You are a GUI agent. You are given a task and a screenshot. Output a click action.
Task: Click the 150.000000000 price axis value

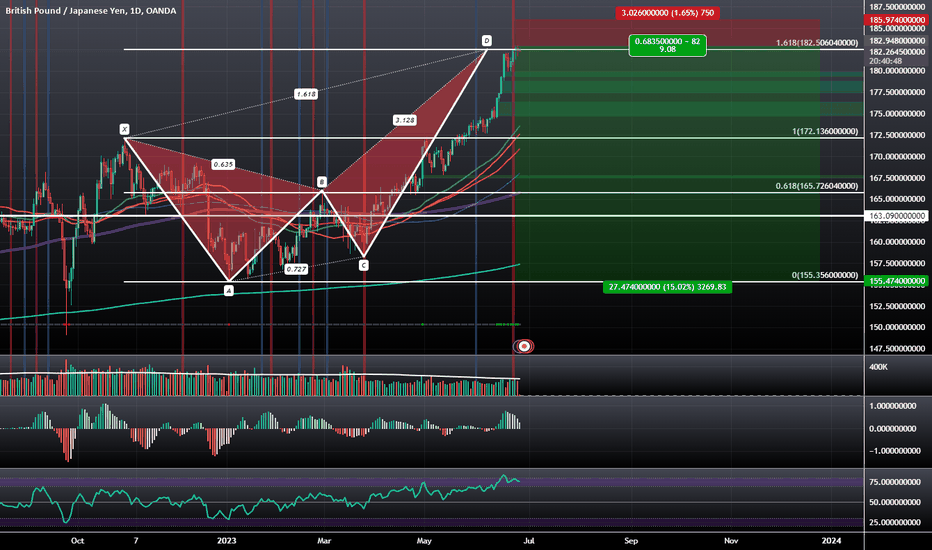(897, 327)
